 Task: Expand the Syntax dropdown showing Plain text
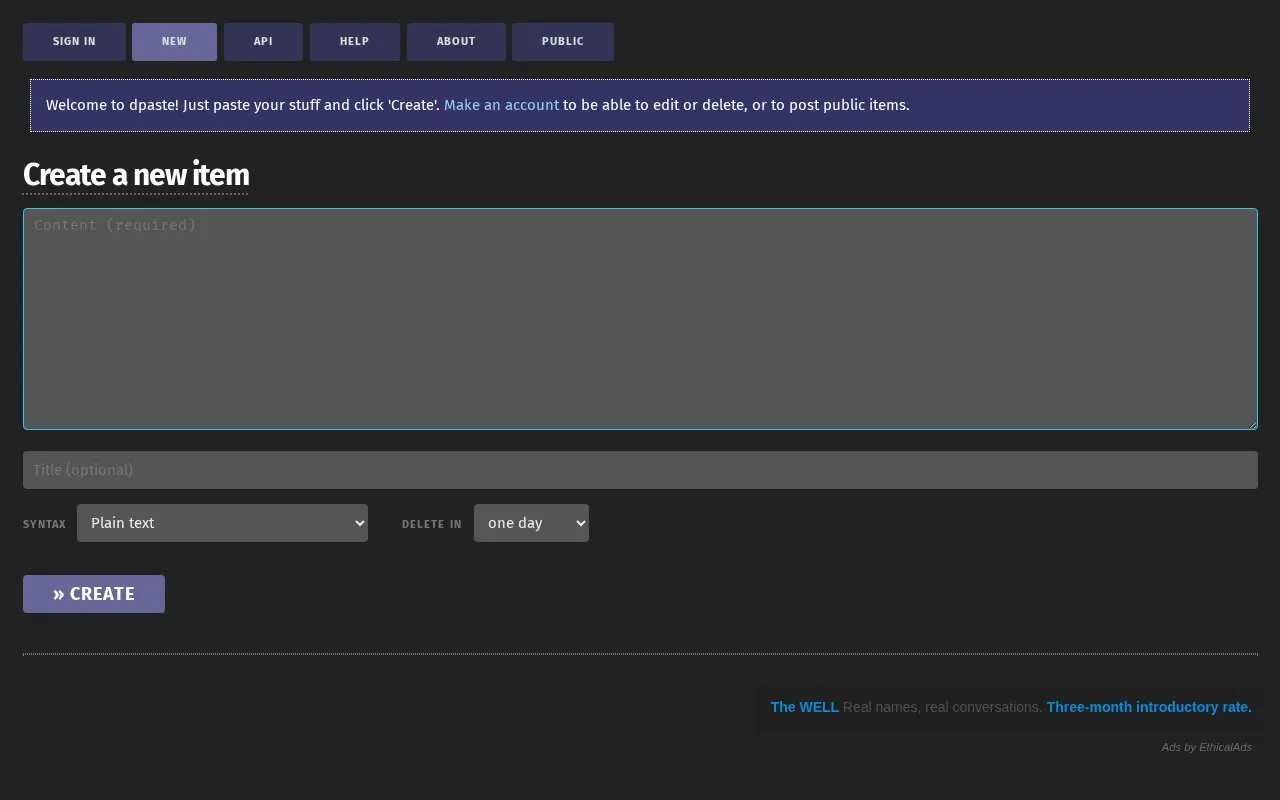[x=222, y=523]
